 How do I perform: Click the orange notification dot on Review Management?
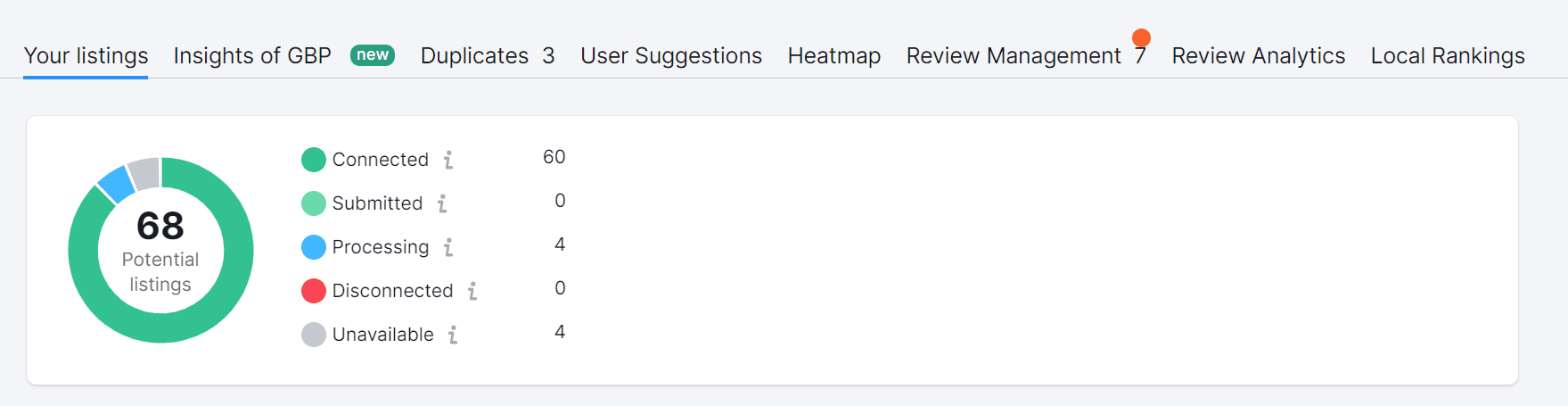(x=1141, y=37)
